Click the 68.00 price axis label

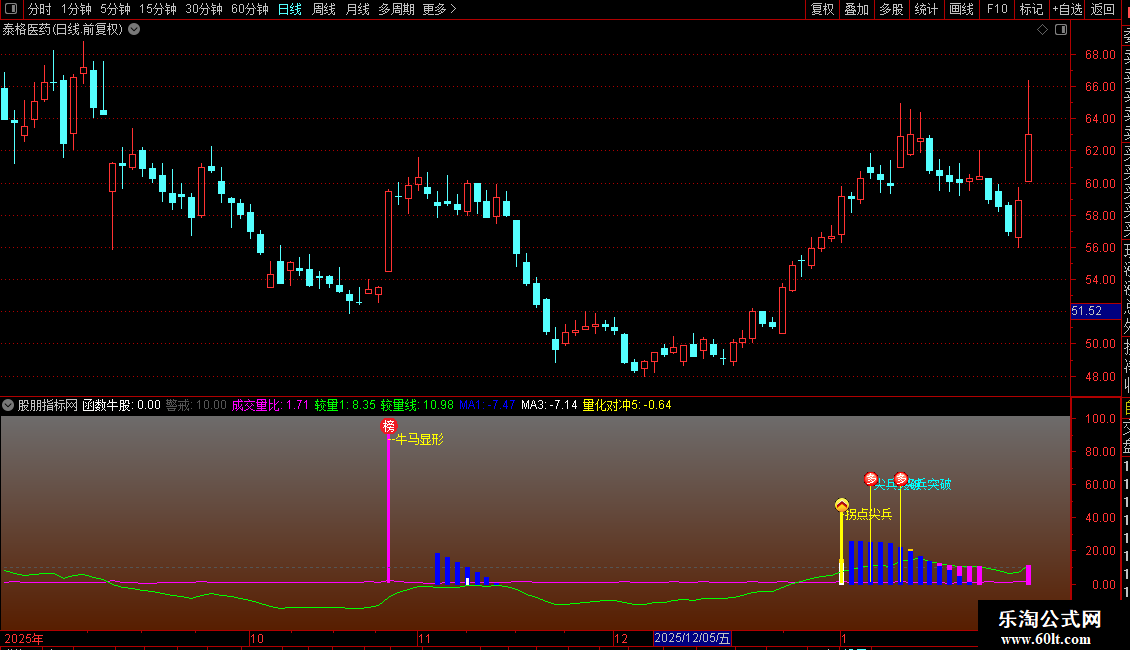pos(1100,55)
